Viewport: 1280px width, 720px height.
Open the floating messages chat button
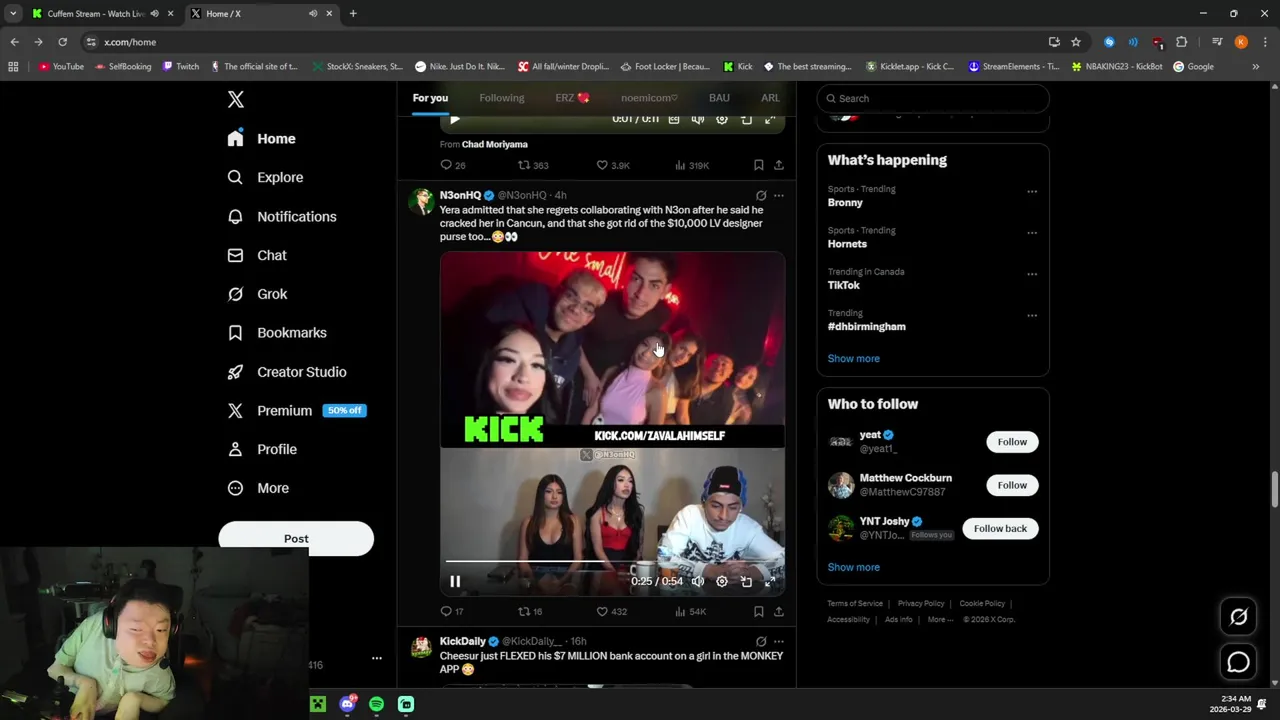coord(1239,662)
